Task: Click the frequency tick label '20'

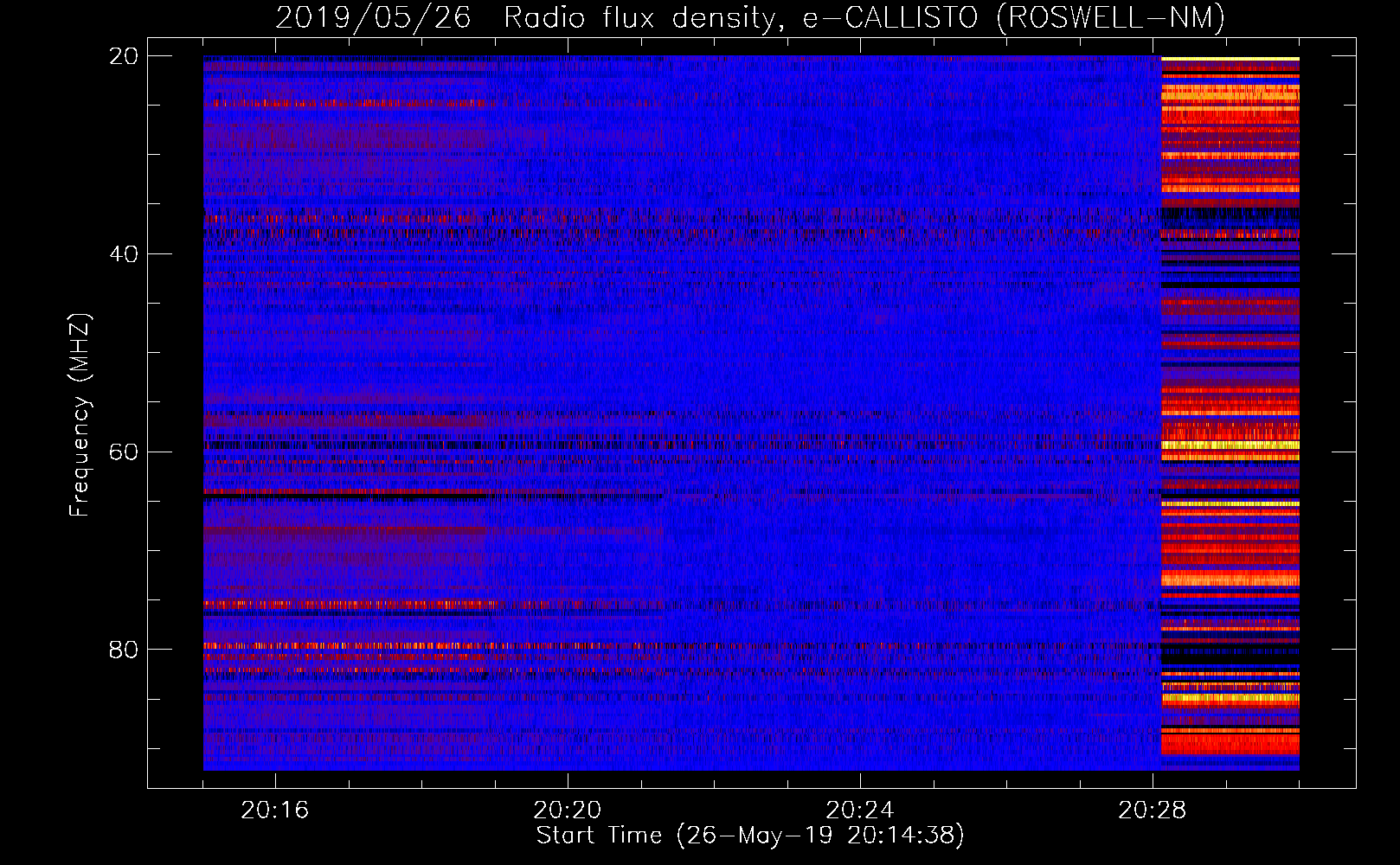Action: pos(123,56)
